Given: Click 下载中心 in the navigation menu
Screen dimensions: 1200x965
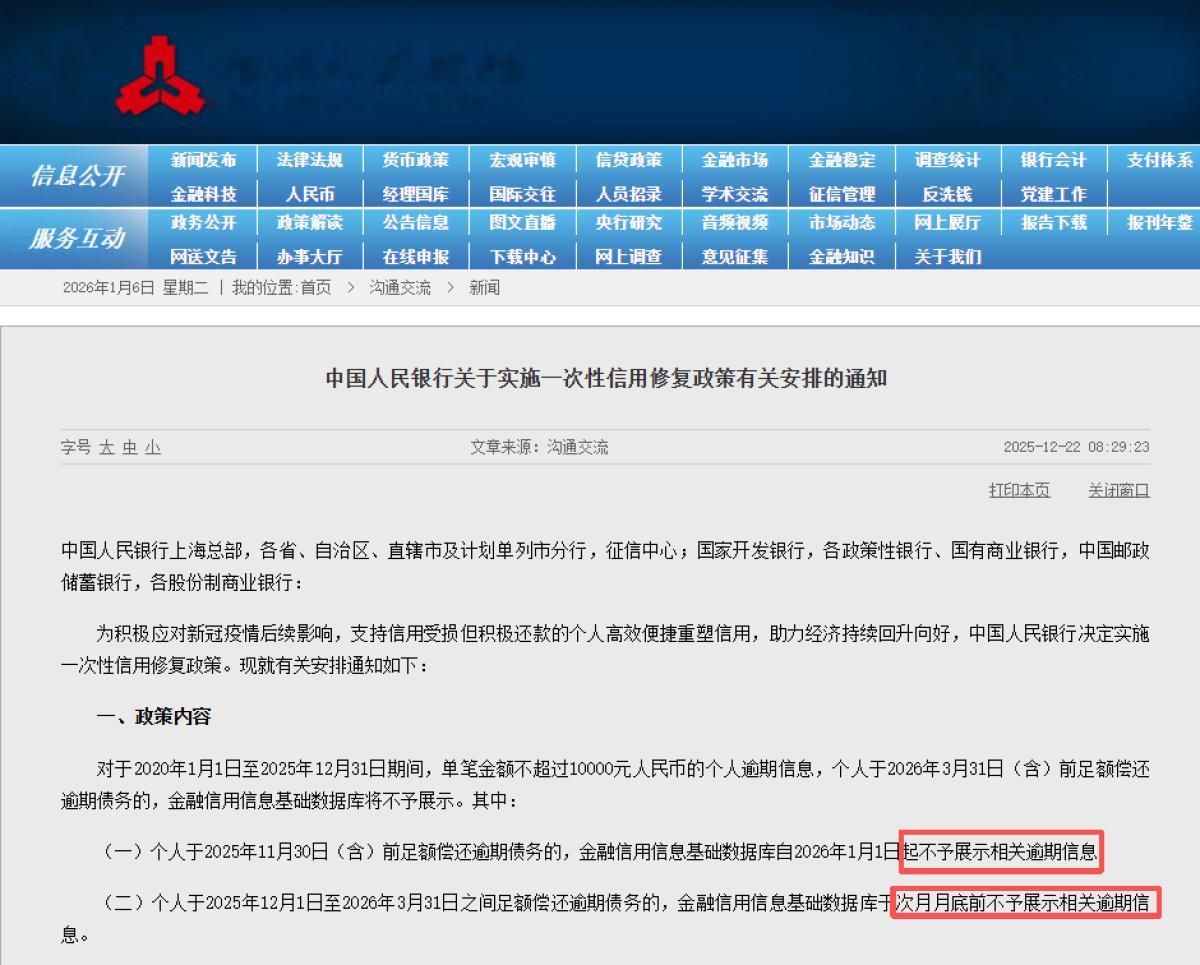Looking at the screenshot, I should pos(522,256).
